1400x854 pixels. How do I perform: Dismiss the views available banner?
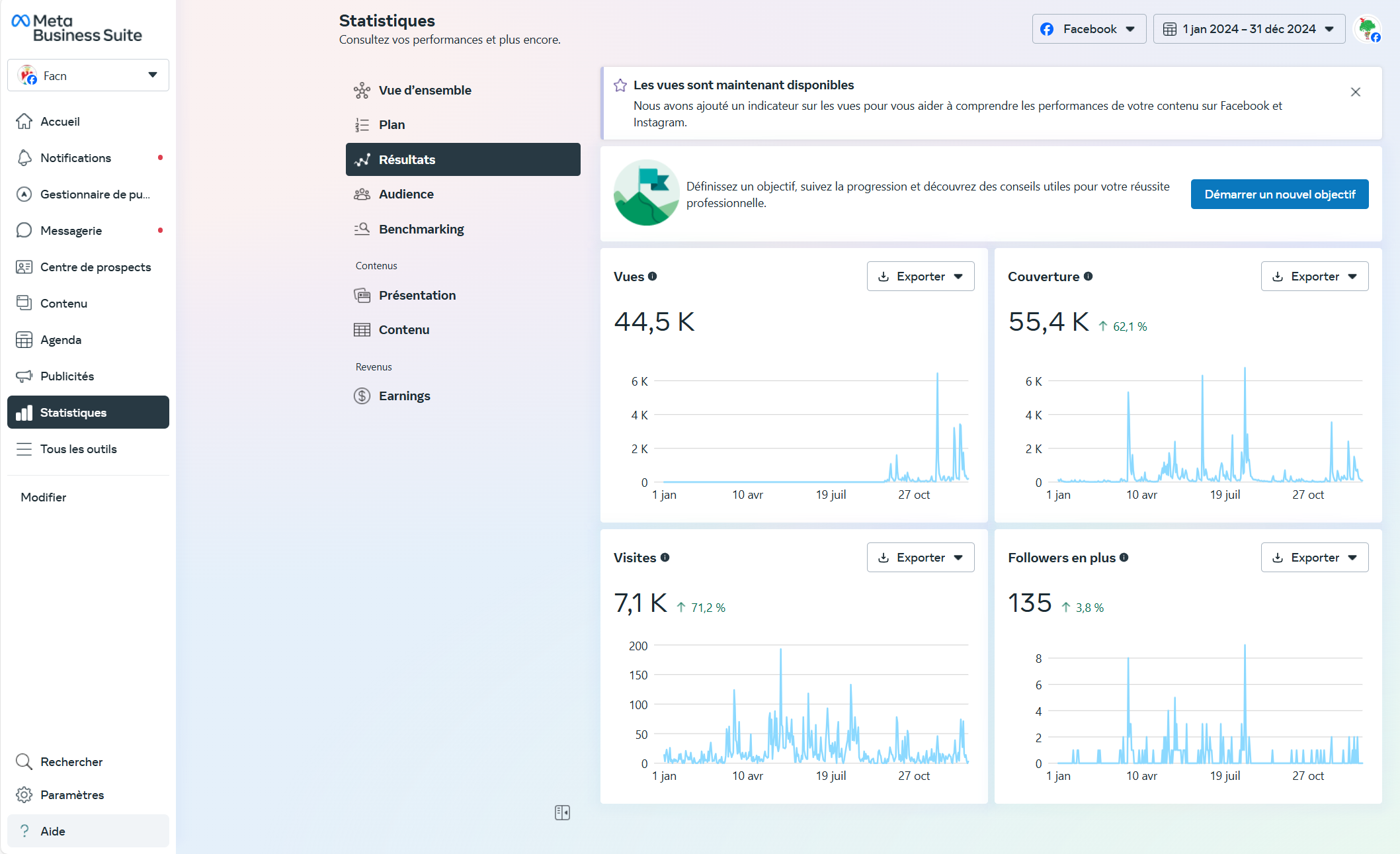[1355, 92]
